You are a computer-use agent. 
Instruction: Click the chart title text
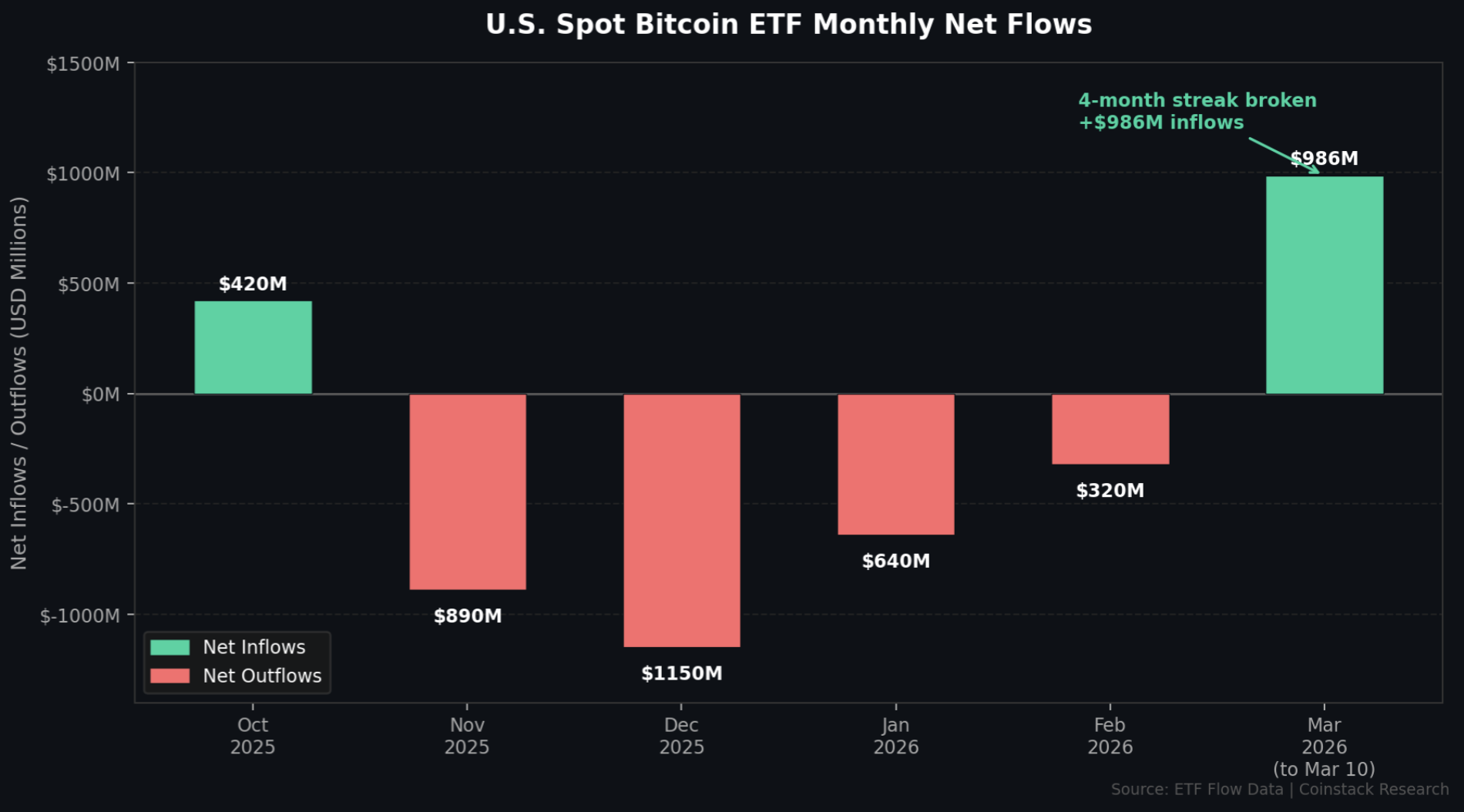tap(788, 25)
